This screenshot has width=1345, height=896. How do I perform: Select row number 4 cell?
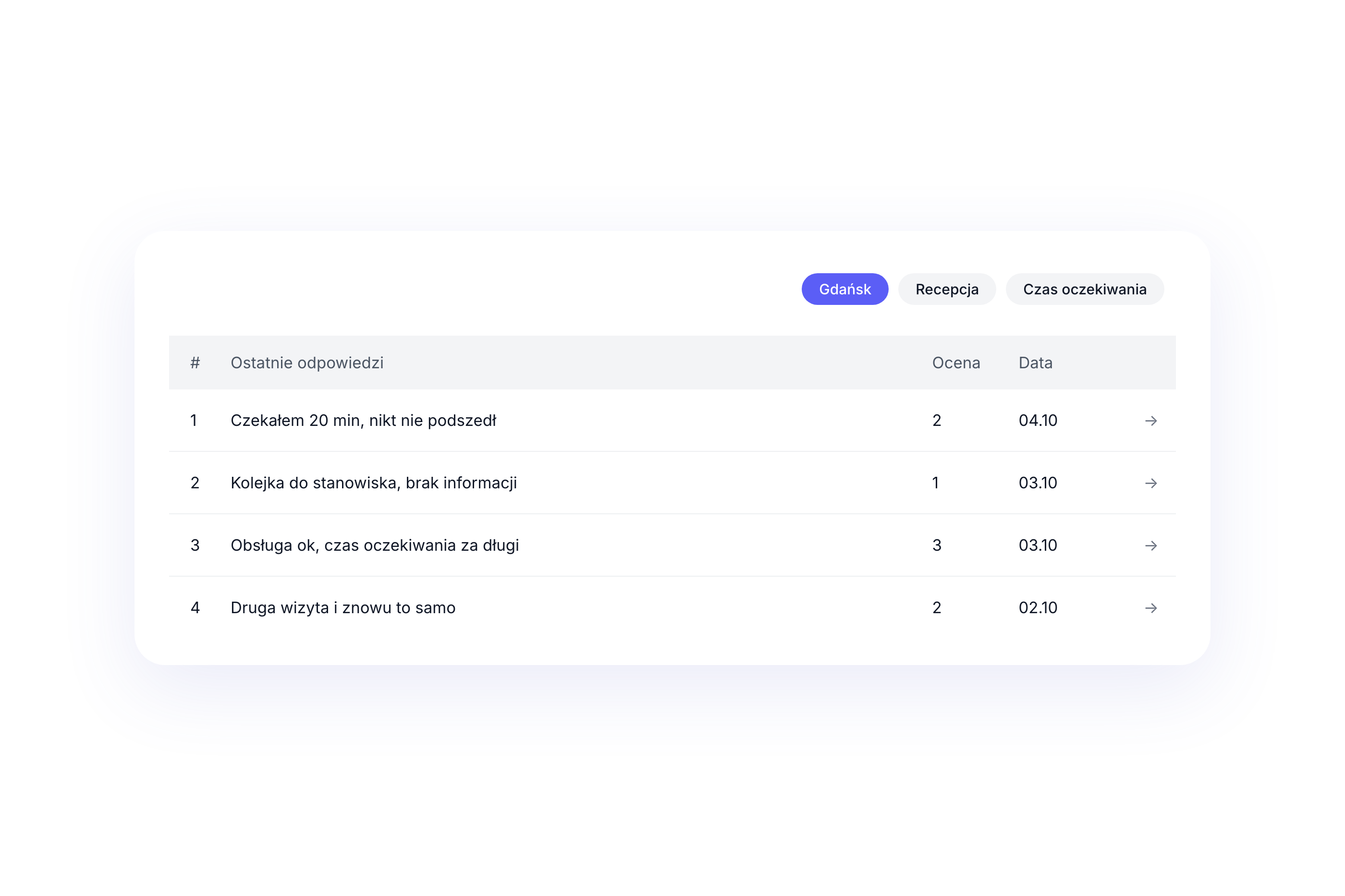coord(195,607)
